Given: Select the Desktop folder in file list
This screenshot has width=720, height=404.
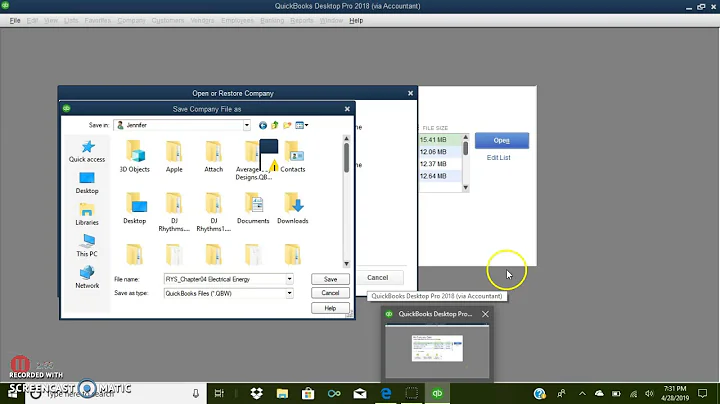Looking at the screenshot, I should pos(135,208).
